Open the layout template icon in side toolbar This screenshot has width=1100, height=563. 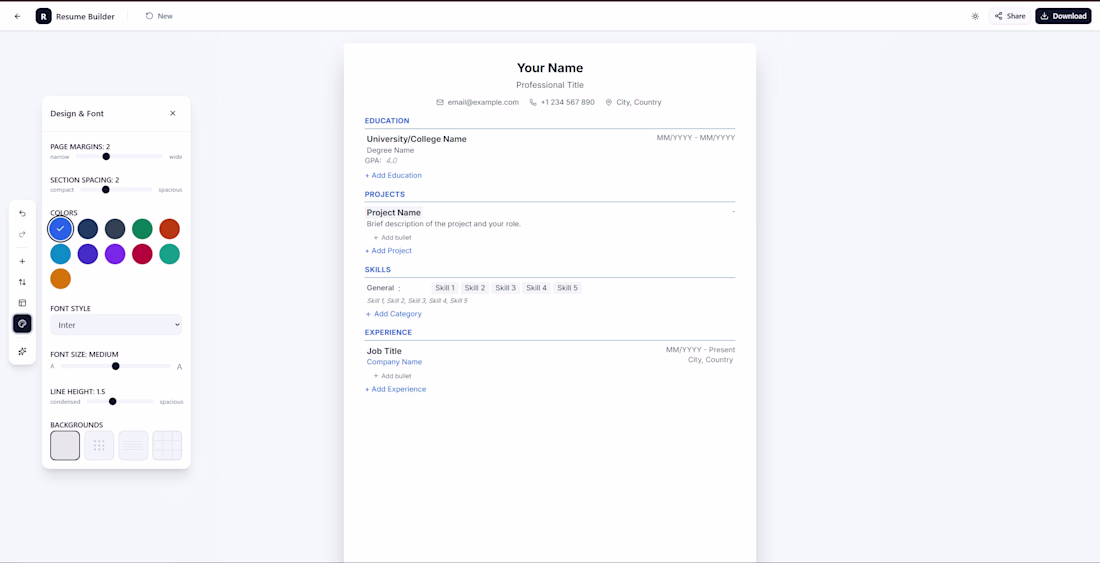coord(22,303)
